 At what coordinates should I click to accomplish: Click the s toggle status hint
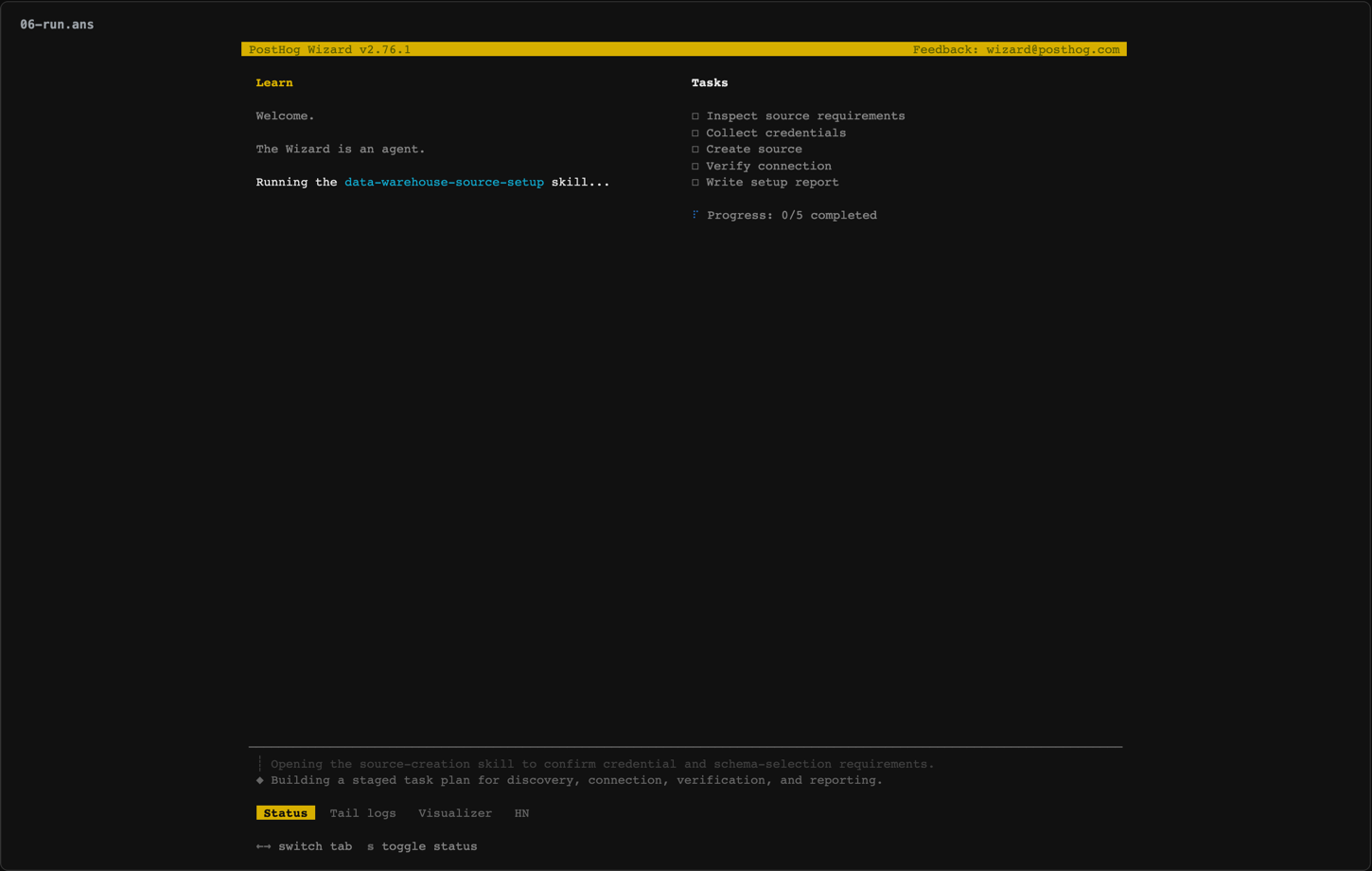pos(422,846)
